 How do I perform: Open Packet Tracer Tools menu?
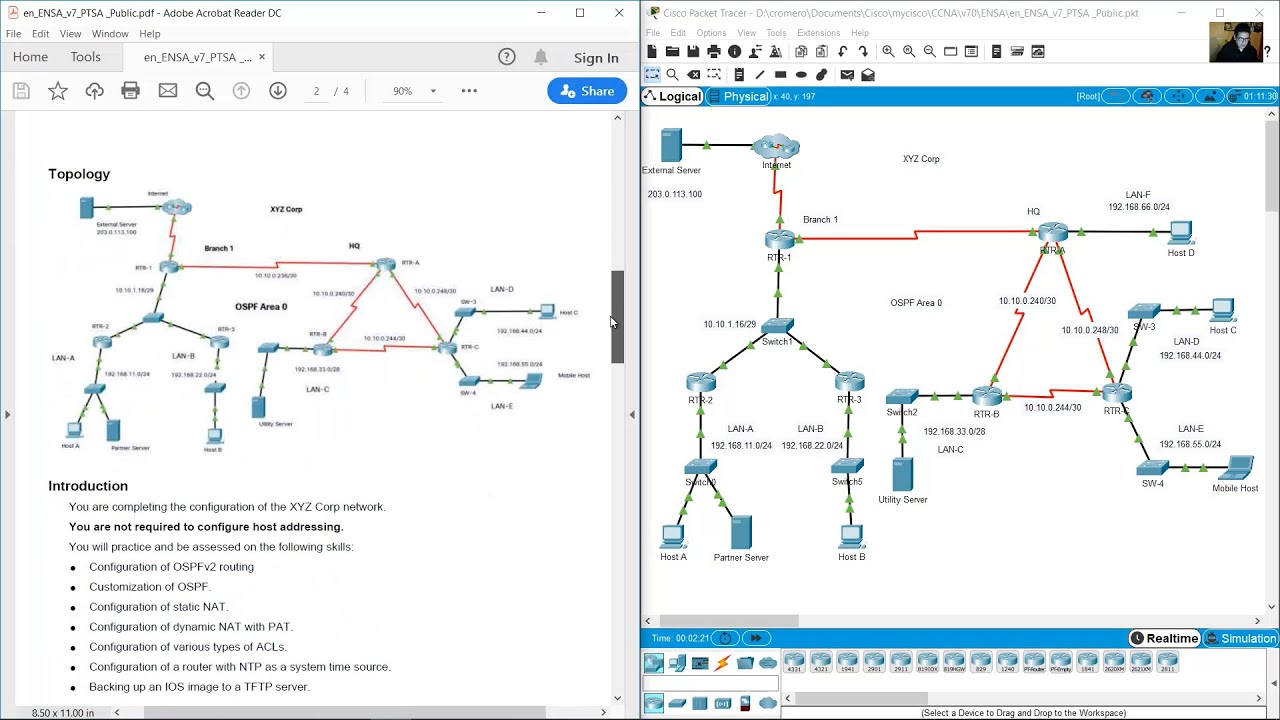point(776,33)
